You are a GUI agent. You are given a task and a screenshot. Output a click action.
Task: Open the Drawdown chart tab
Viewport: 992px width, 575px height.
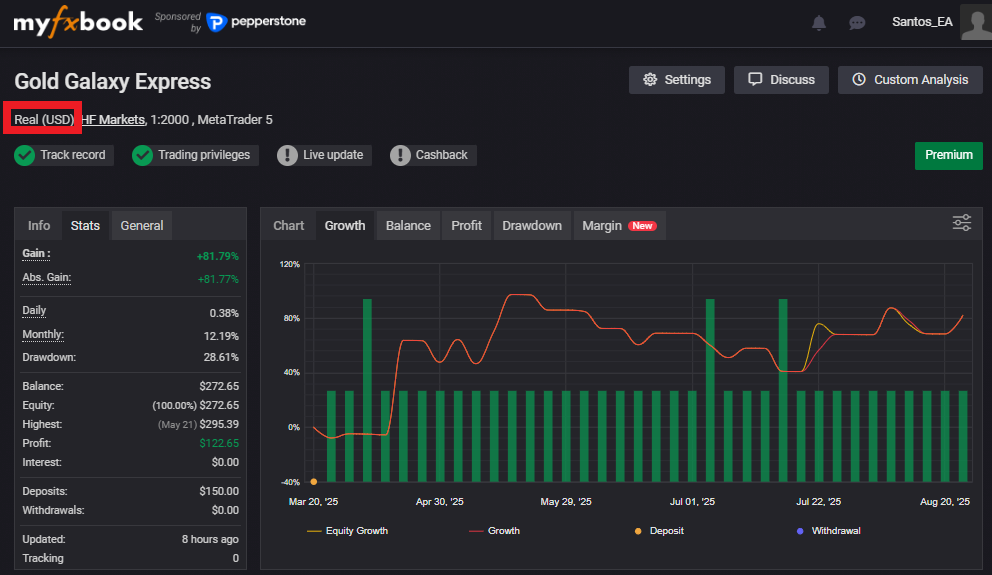[x=532, y=225]
